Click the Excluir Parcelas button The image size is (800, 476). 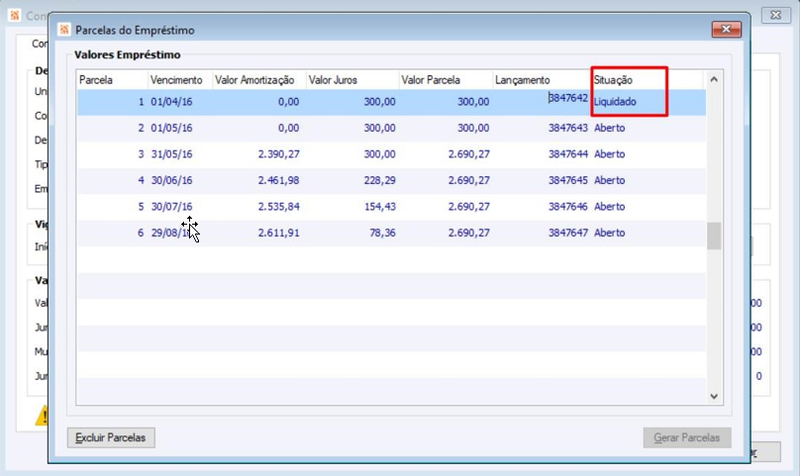(x=111, y=438)
